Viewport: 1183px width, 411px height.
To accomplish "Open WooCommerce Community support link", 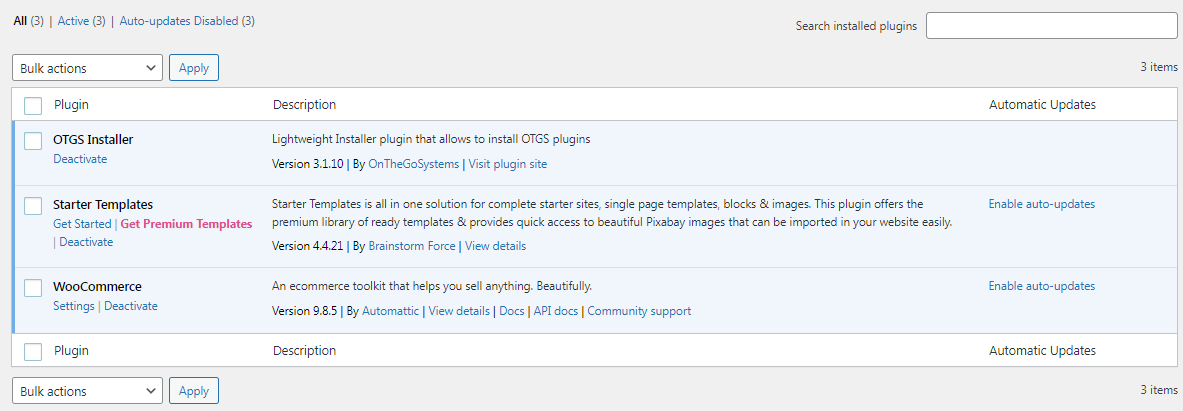I will (639, 311).
